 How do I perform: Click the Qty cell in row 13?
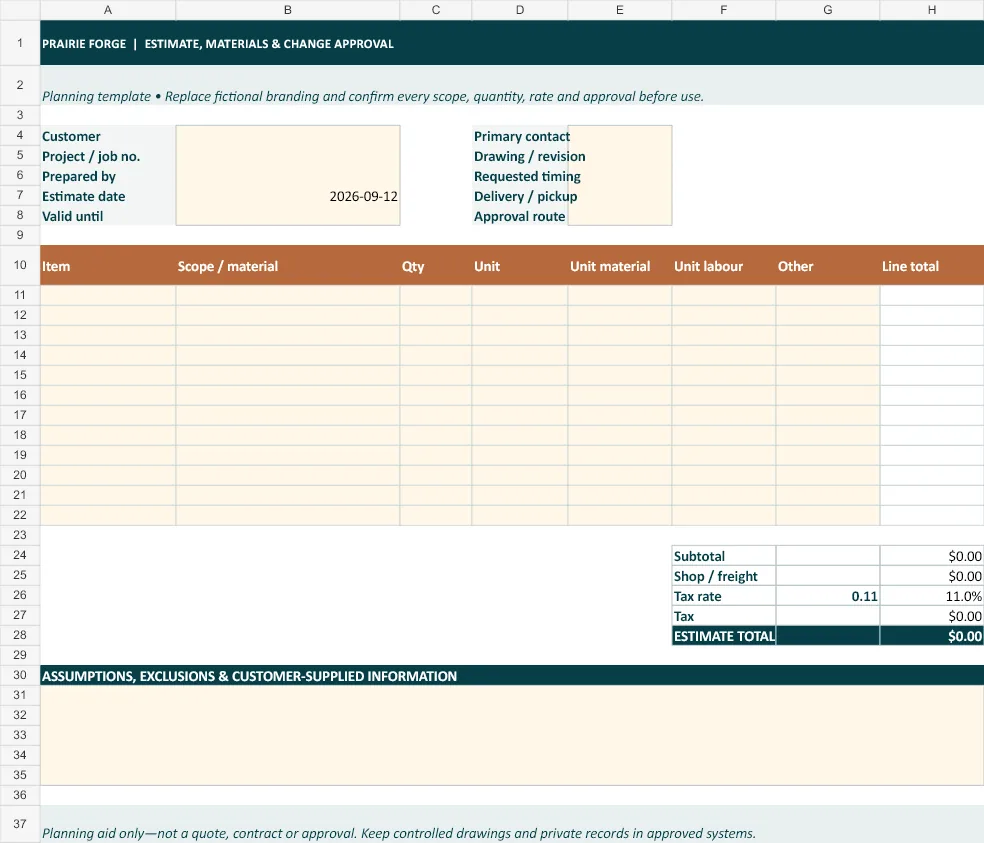point(436,335)
